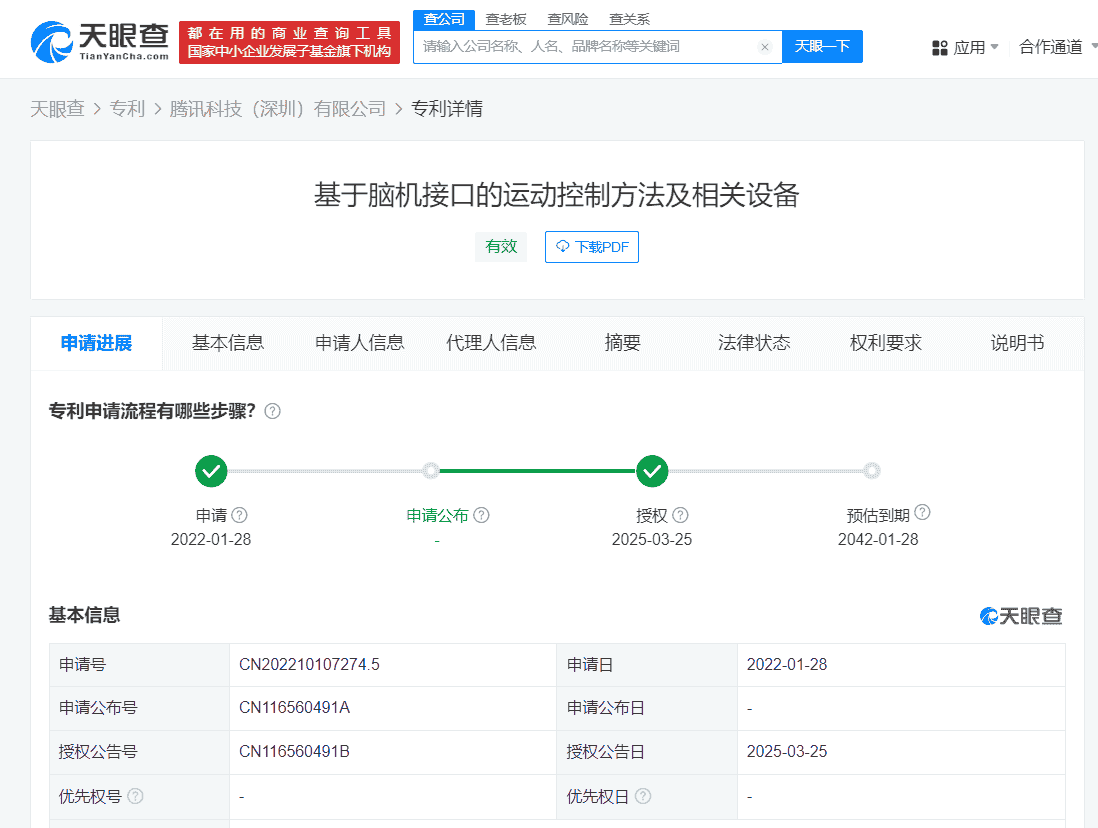The image size is (1098, 828).
Task: Click help icon beside 专利申请流程有哪些步骤
Action: coord(272,411)
